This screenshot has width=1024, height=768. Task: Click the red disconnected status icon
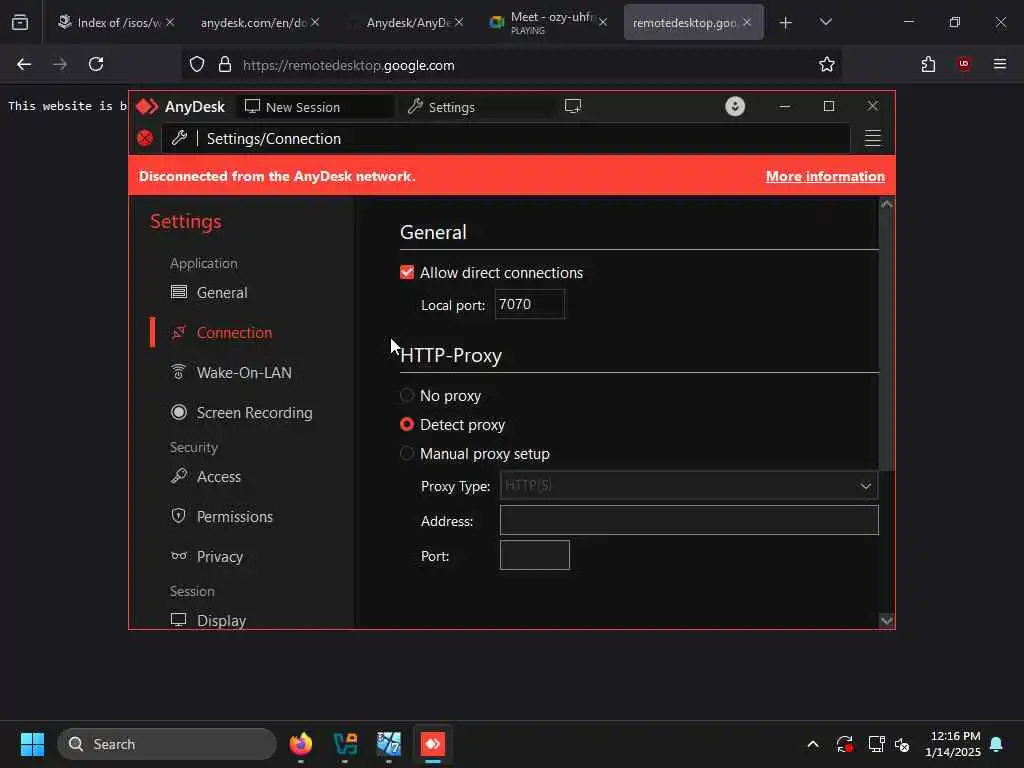pyautogui.click(x=145, y=138)
